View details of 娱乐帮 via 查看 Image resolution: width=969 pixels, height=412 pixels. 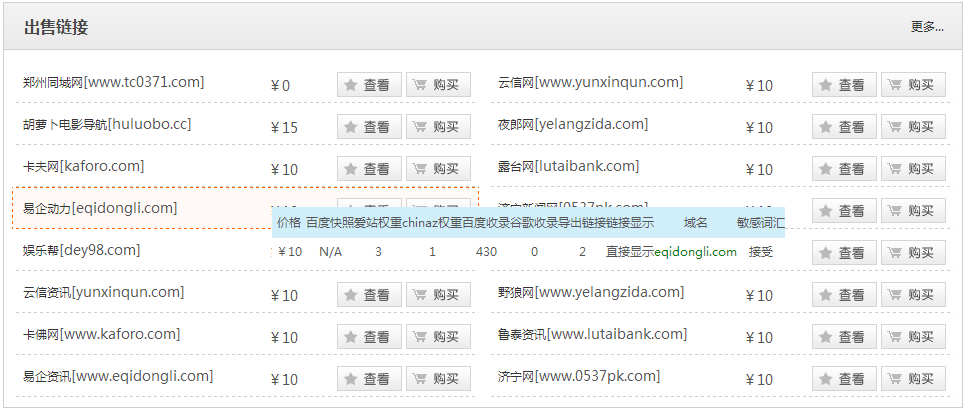pyautogui.click(x=369, y=253)
